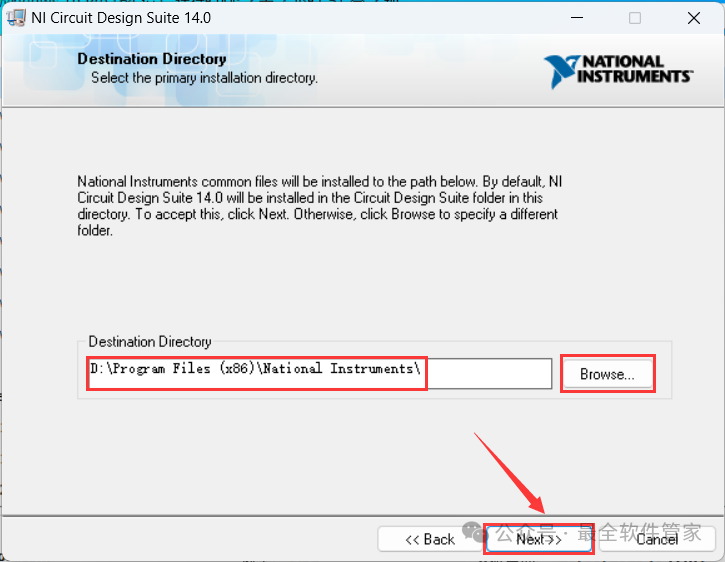Click the installer icon in title bar
The height and width of the screenshot is (562, 725).
(16, 18)
